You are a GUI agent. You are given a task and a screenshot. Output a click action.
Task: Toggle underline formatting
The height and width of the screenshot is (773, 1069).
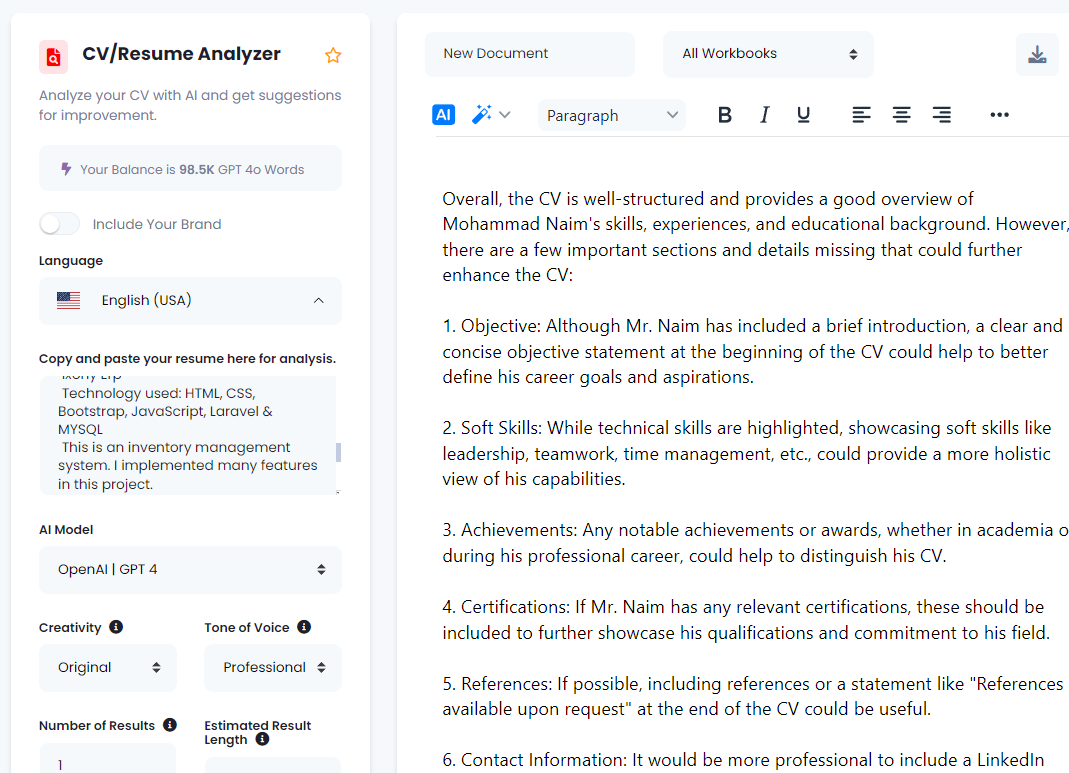[x=803, y=115]
